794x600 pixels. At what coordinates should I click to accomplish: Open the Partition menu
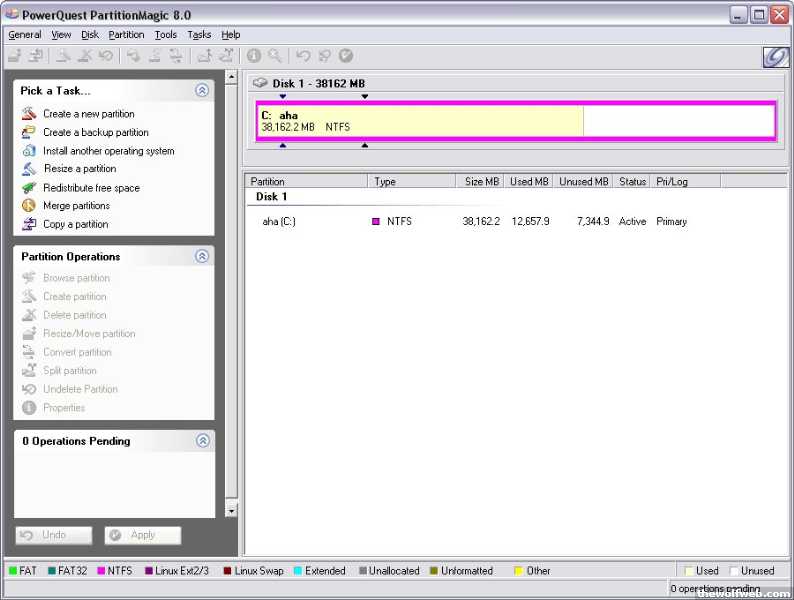coord(126,34)
